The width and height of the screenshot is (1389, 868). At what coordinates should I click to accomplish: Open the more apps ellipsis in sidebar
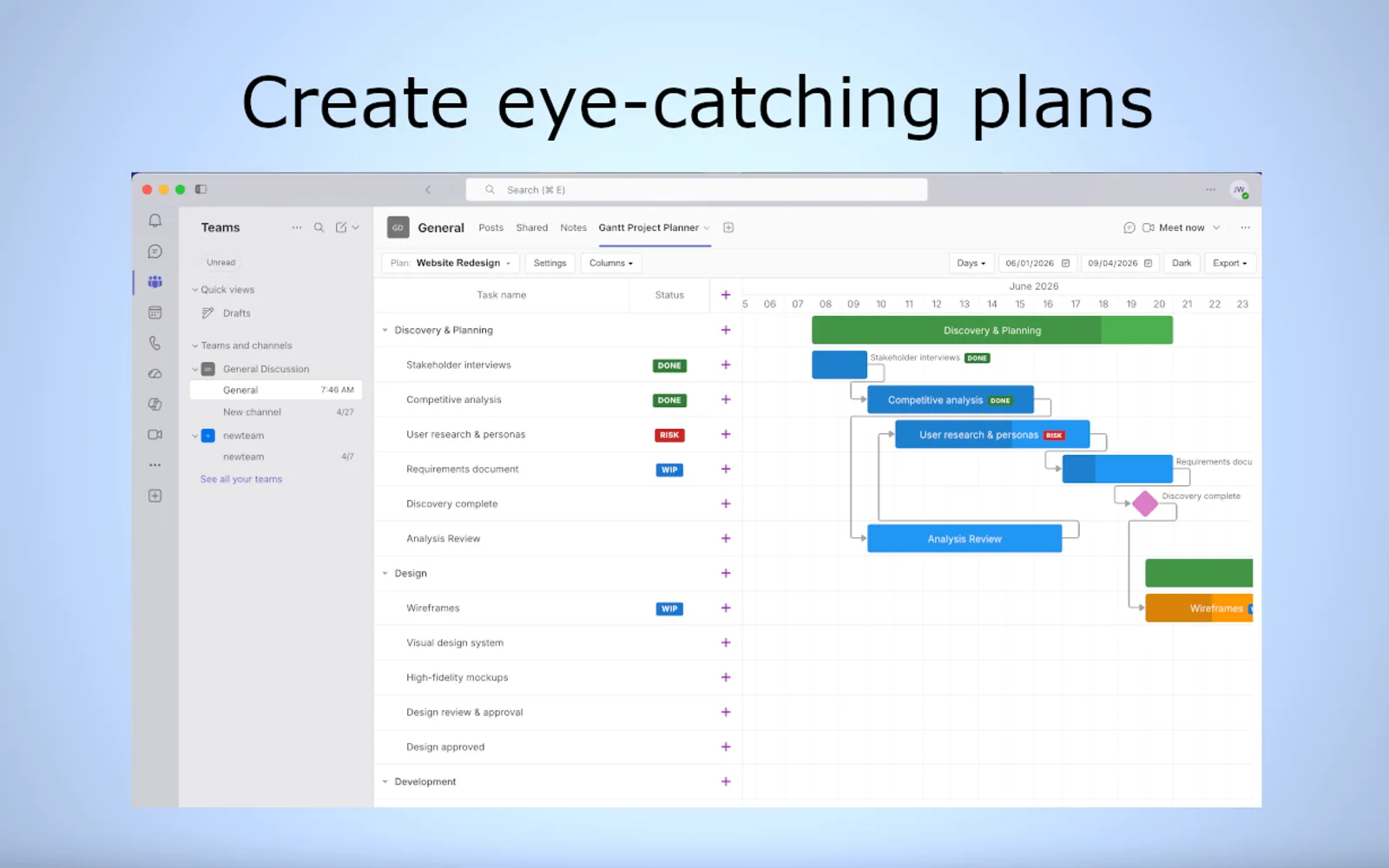pos(155,465)
